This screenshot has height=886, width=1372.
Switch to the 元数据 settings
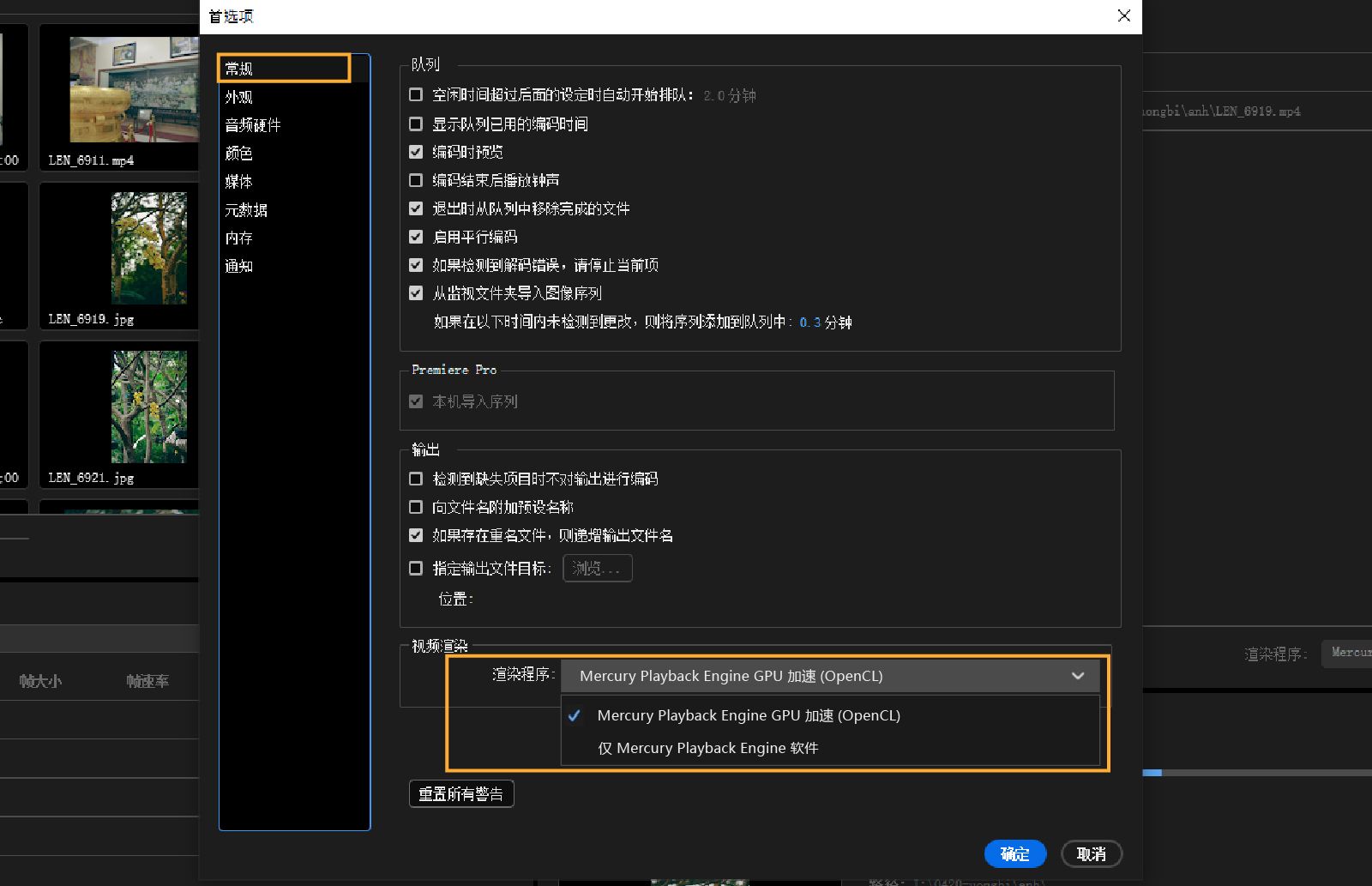(246, 210)
